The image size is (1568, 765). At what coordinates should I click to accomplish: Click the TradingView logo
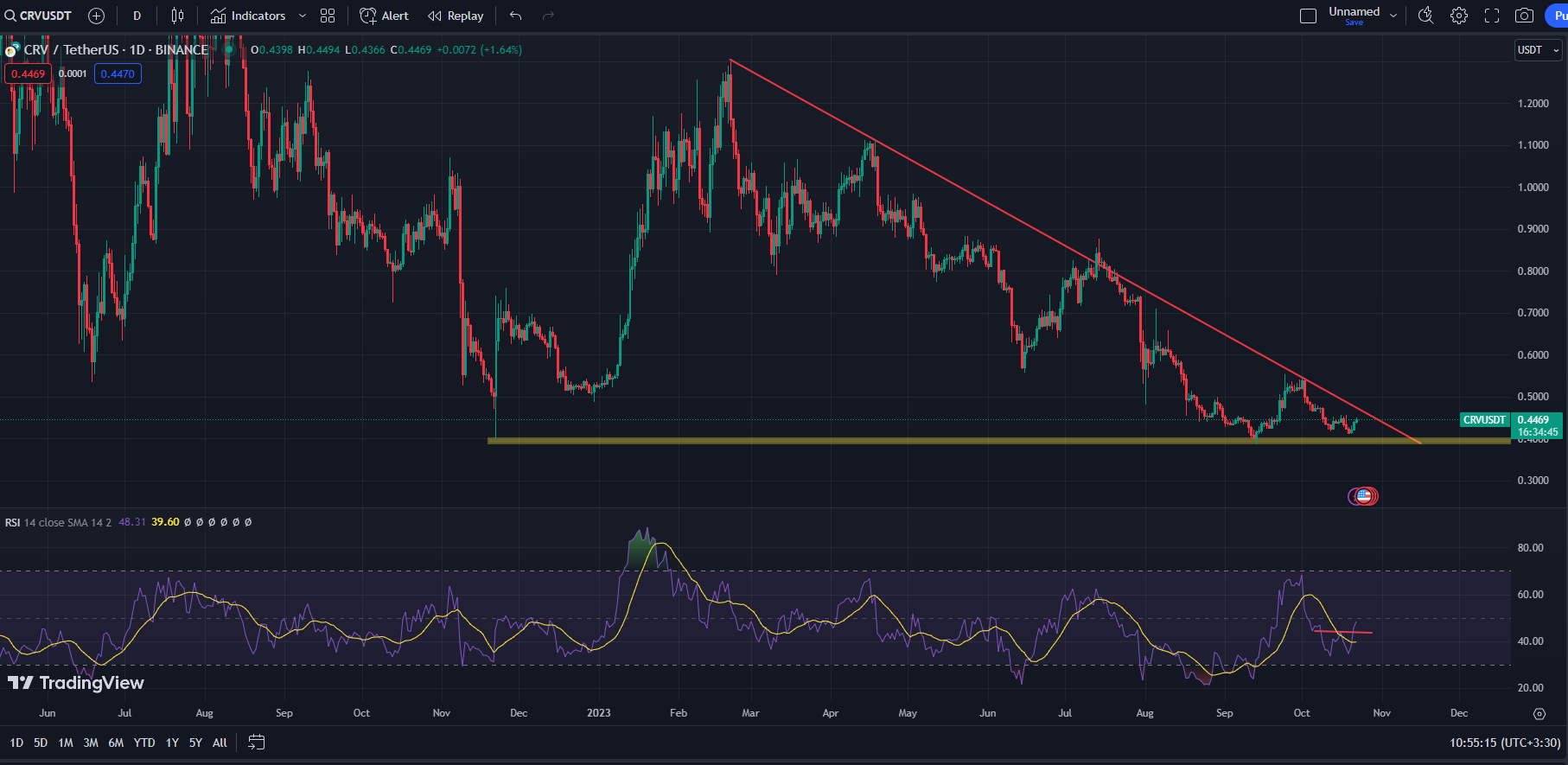click(x=76, y=683)
